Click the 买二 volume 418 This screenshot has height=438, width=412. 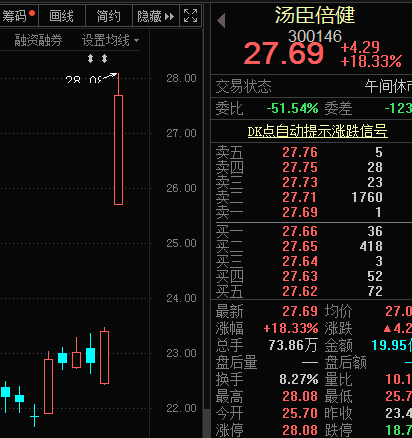371,246
